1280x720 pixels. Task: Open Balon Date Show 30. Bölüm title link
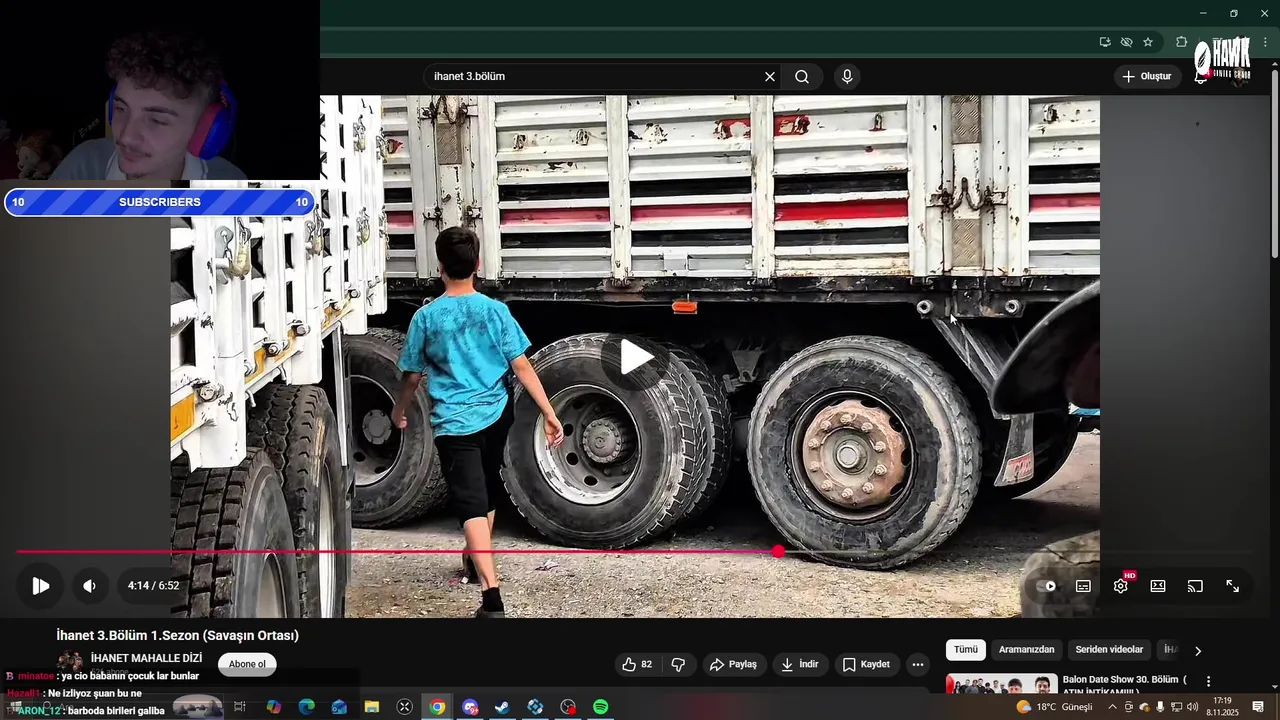coord(1124,685)
